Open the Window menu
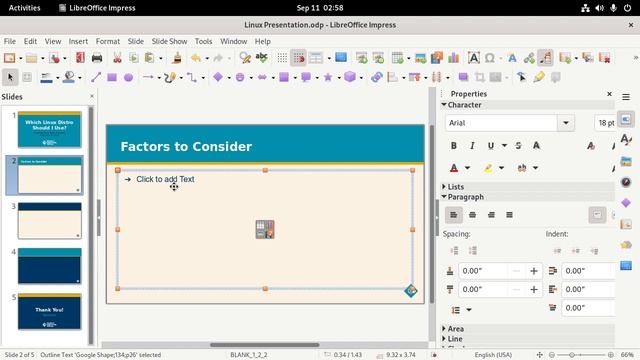Image resolution: width=640 pixels, height=360 pixels. pos(233,41)
